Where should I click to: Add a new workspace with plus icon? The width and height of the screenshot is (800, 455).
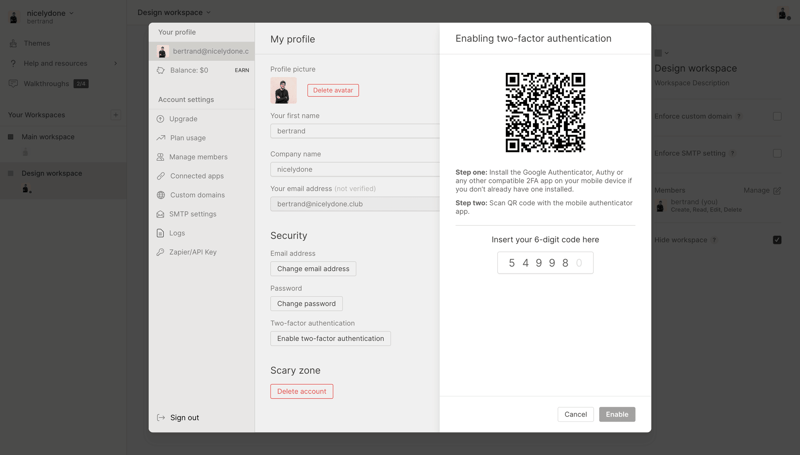point(115,115)
